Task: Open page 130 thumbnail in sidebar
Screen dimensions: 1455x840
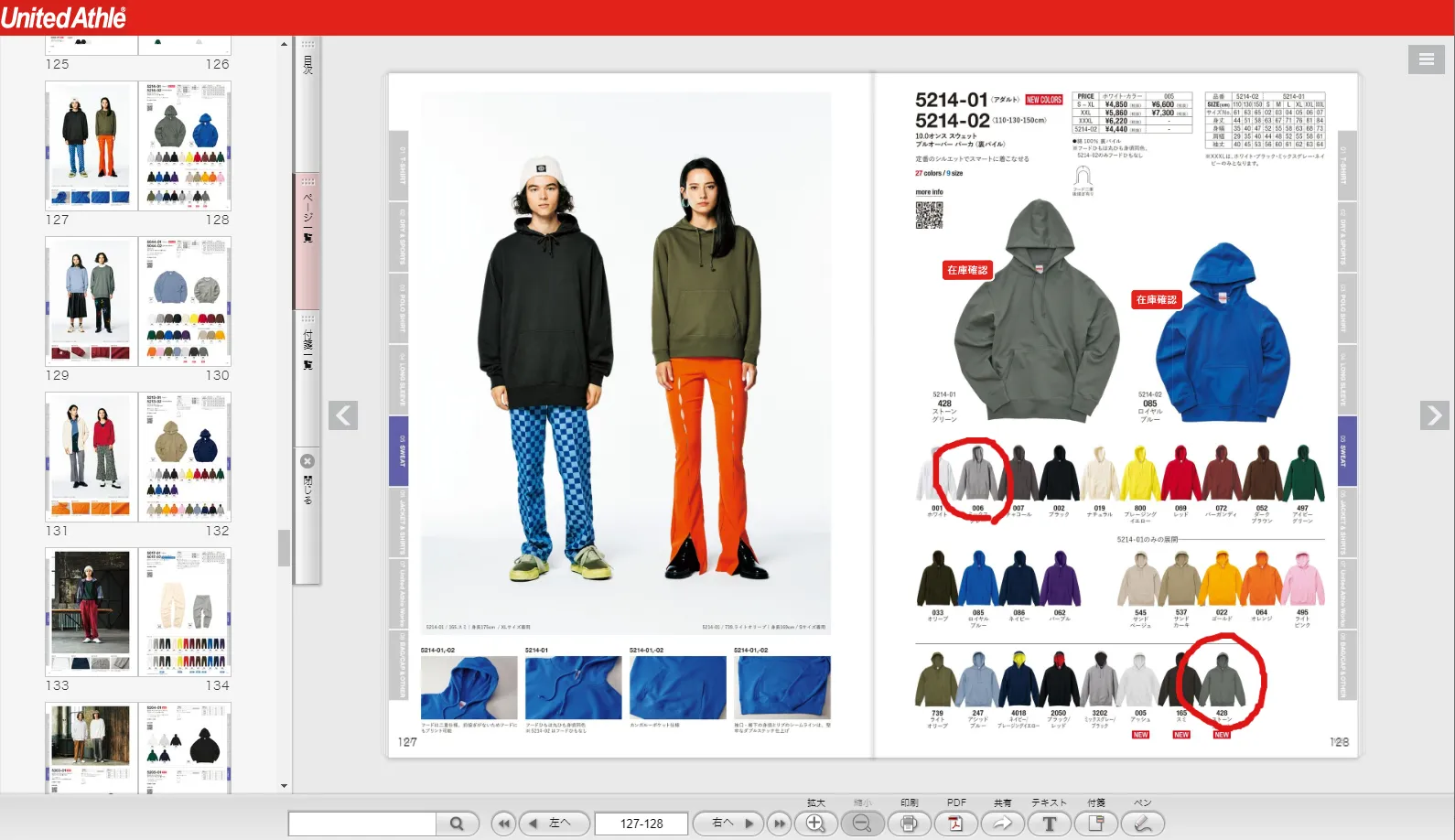Action: 185,301
